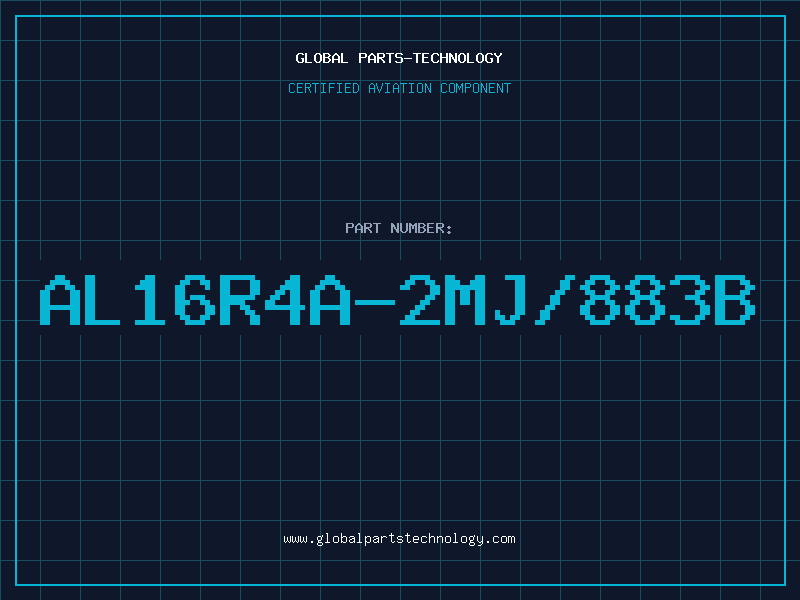Click the 'PART NUMBER:' label
Viewport: 800px width, 600px height.
[399, 228]
